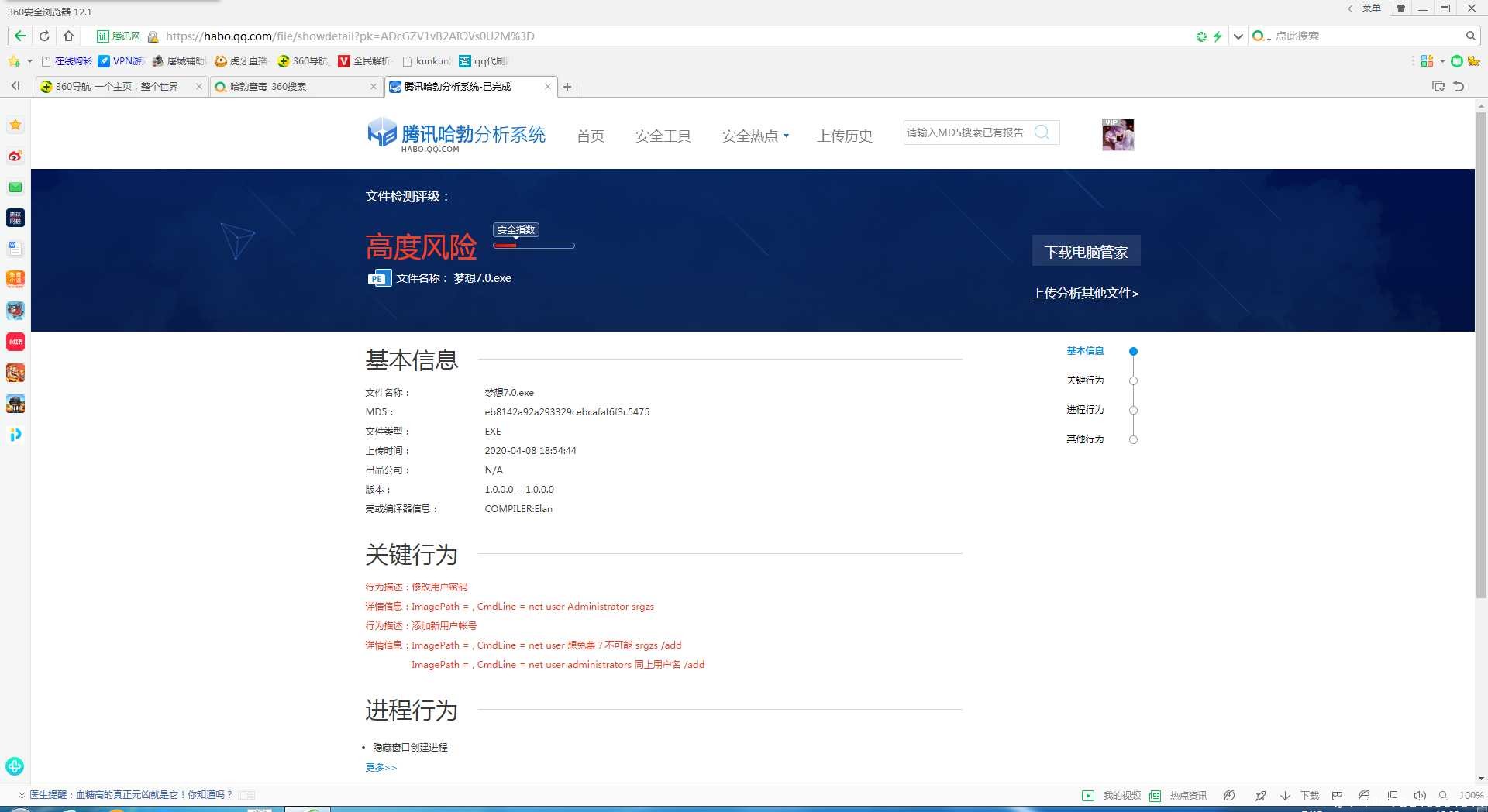The image size is (1488, 812).
Task: Restore closed tab with undo icon
Action: (1459, 86)
